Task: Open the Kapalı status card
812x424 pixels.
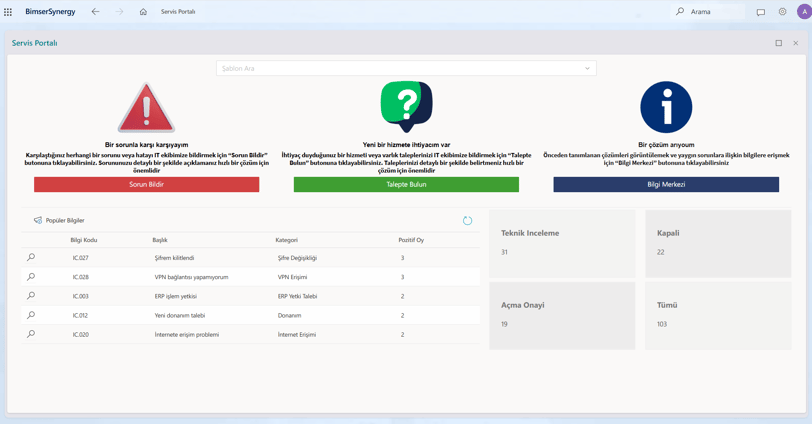Action: click(718, 243)
